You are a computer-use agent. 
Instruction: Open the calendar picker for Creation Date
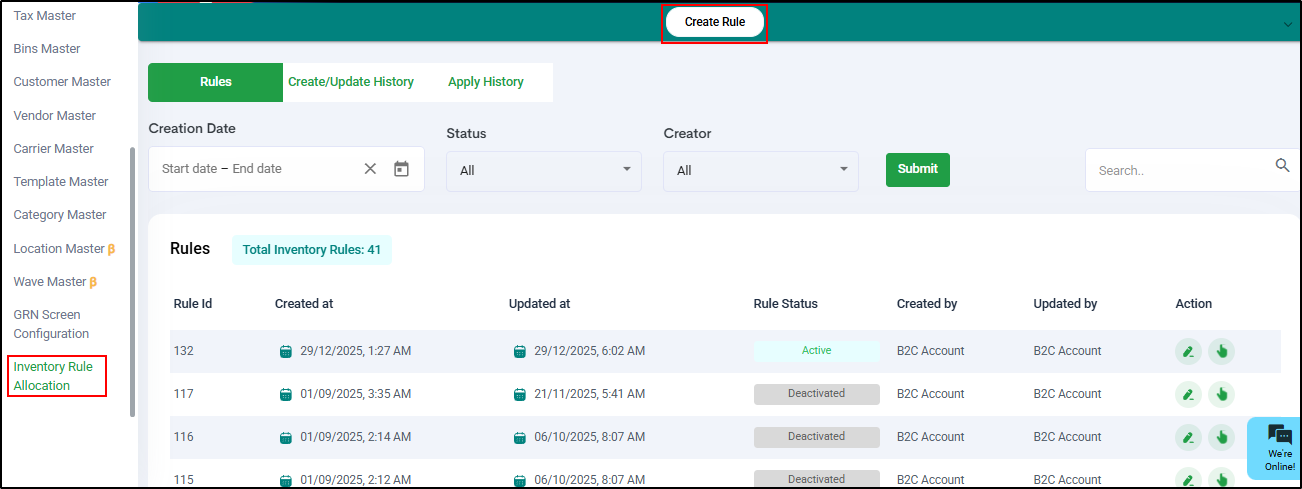[x=401, y=169]
